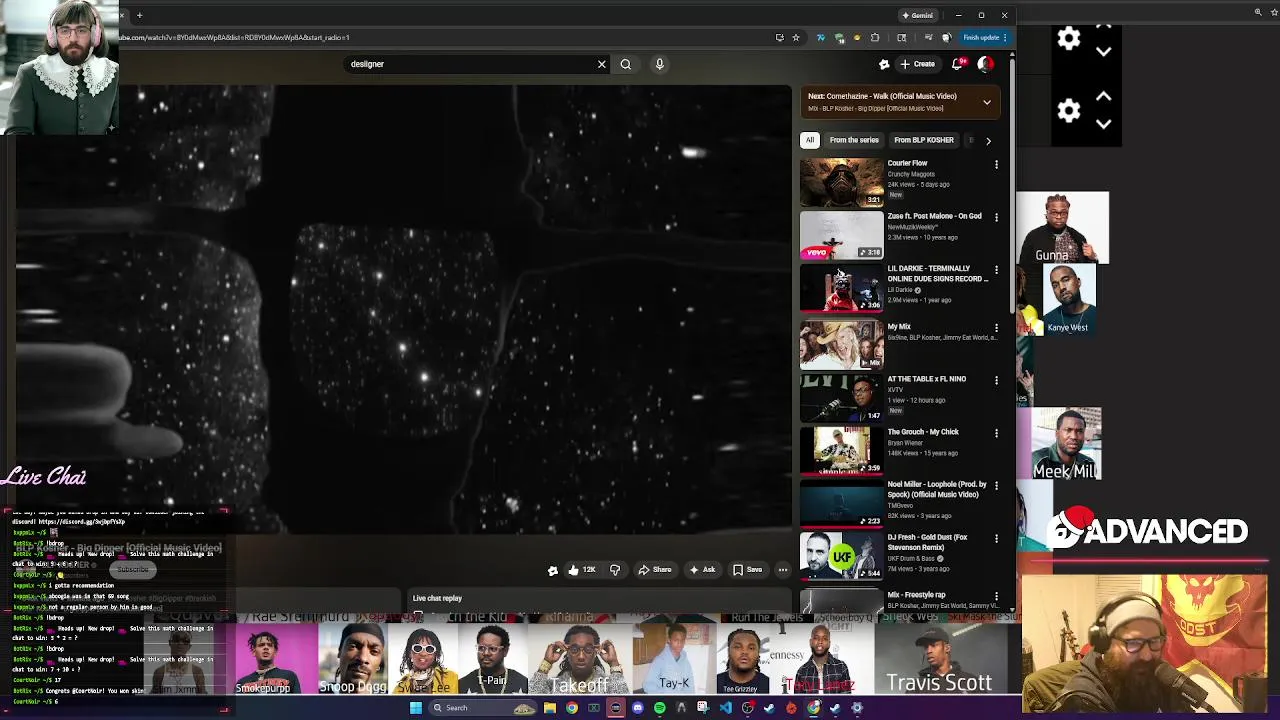Viewport: 1280px width, 720px height.
Task: Open Spotify from the taskbar
Action: click(x=660, y=708)
